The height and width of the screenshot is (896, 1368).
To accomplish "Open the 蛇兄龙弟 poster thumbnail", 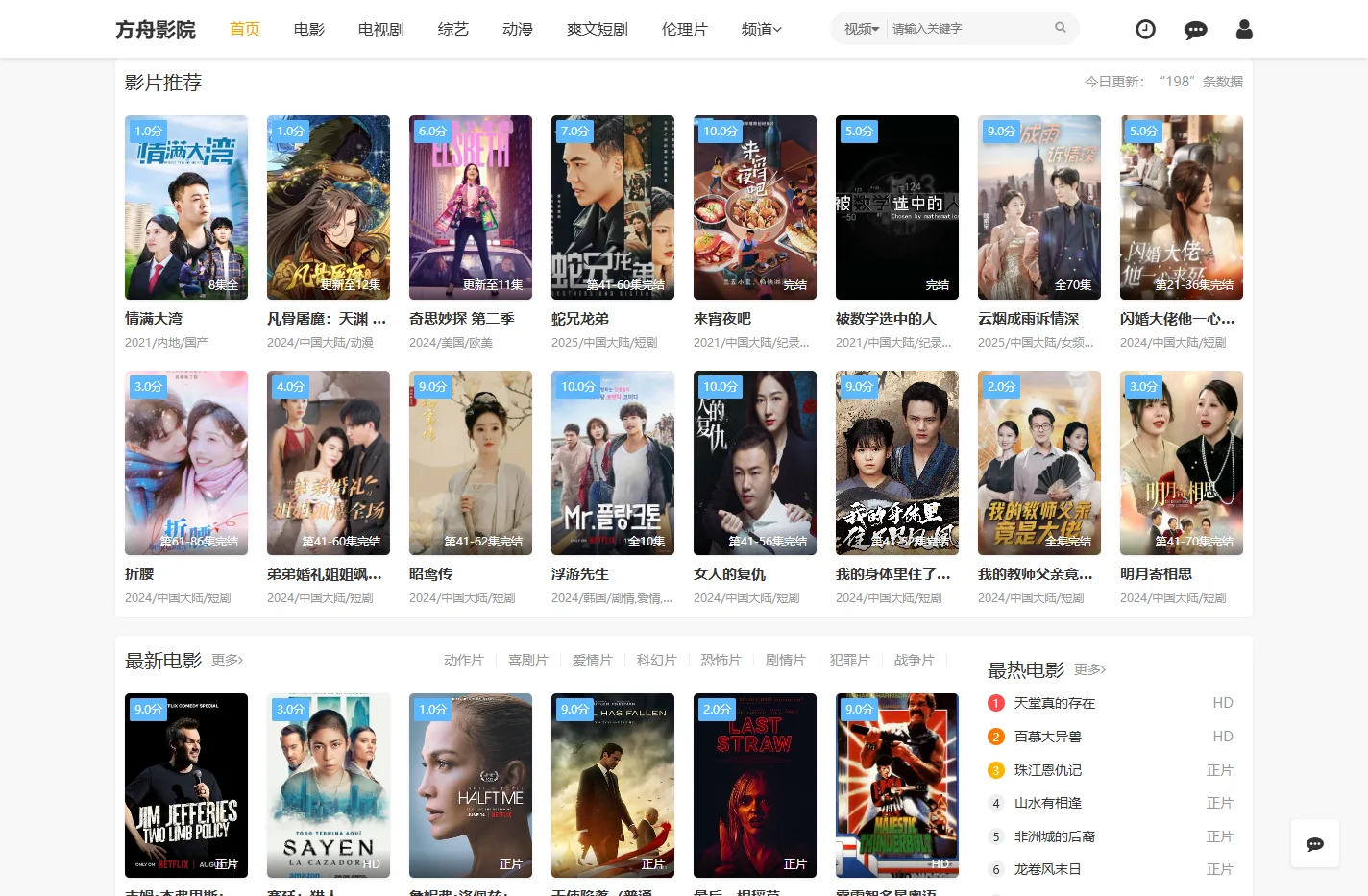I will (x=613, y=207).
